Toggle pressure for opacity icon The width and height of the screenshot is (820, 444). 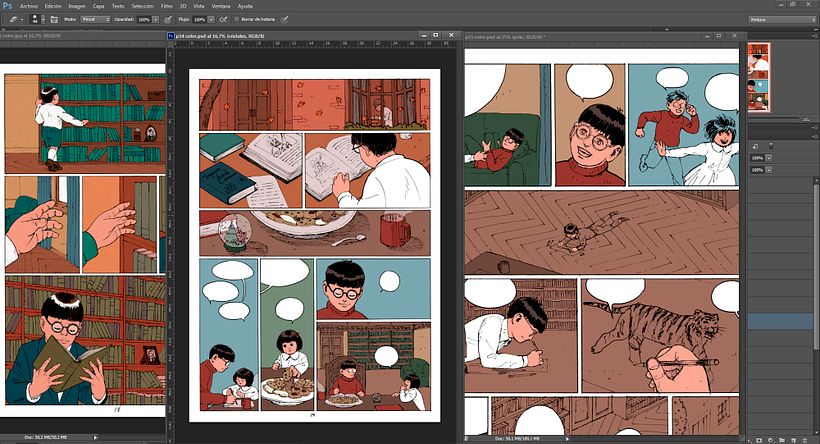click(x=168, y=19)
